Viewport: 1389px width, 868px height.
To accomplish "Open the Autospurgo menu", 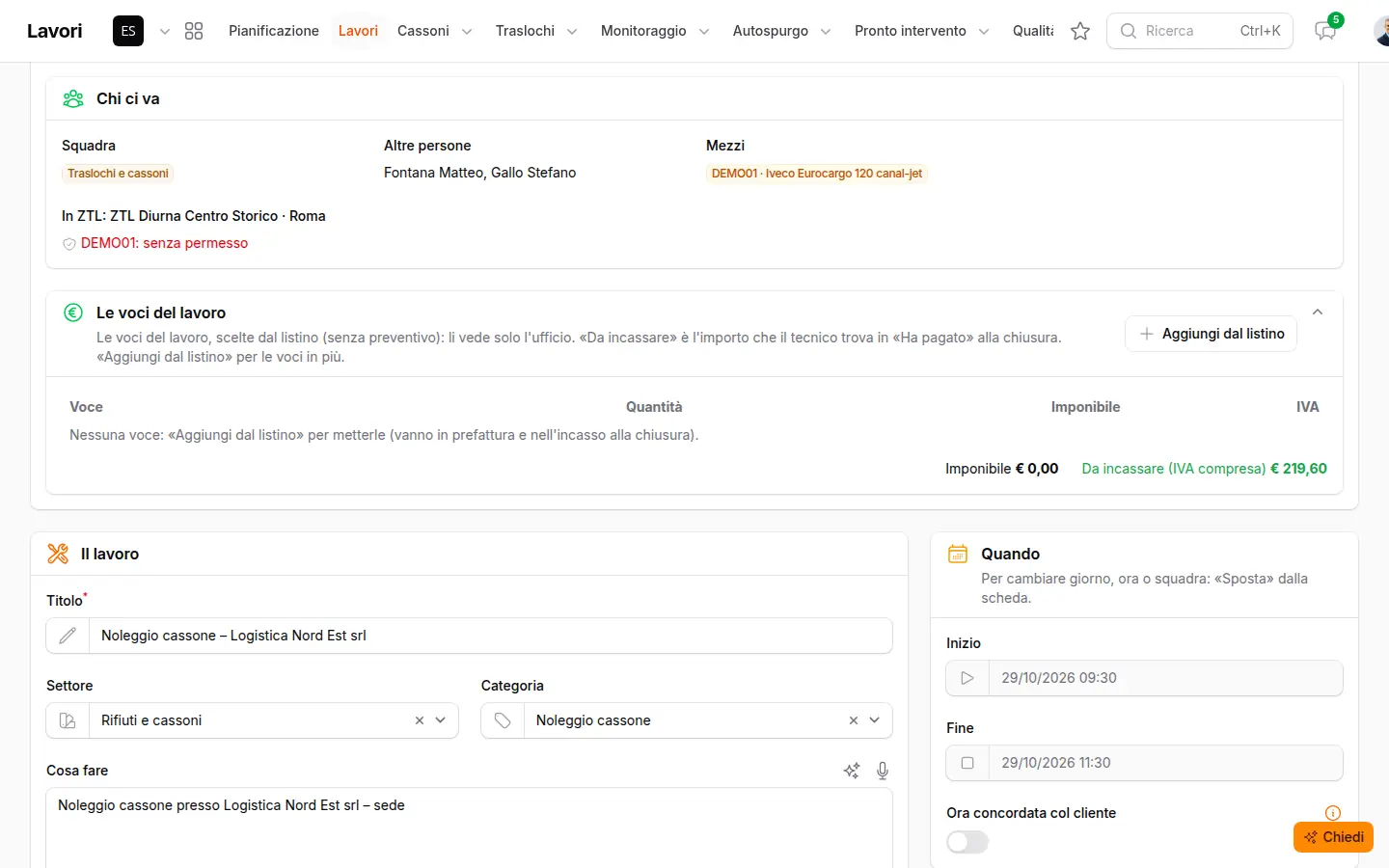I will click(781, 31).
